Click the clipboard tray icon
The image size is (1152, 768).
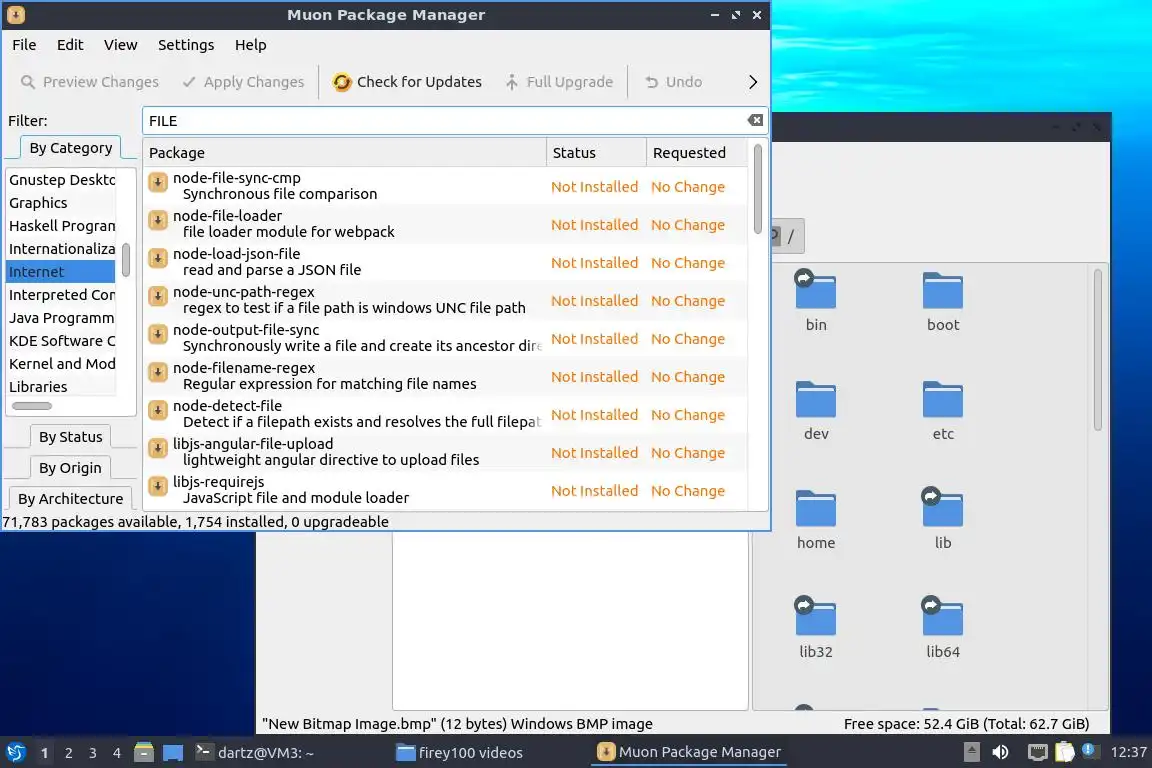pos(1064,752)
